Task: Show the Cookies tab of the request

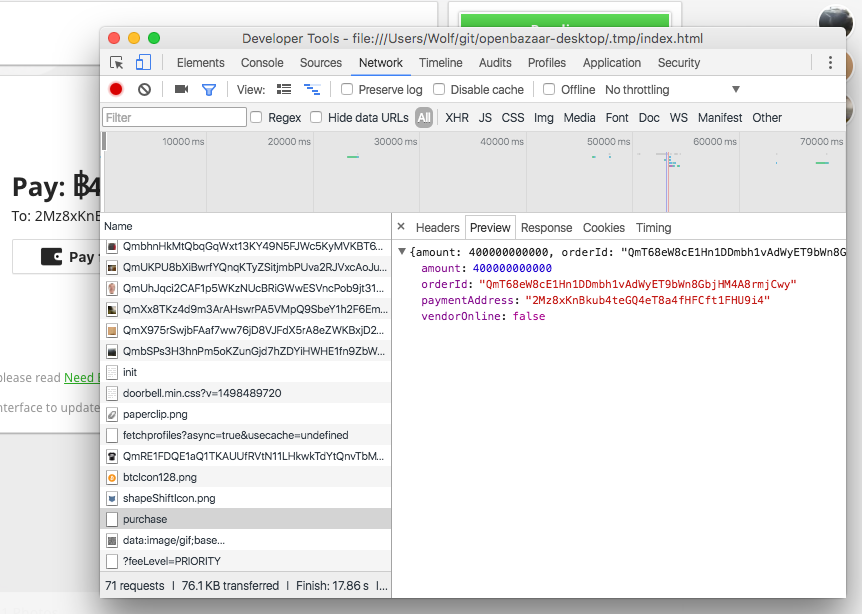Action: [x=604, y=228]
